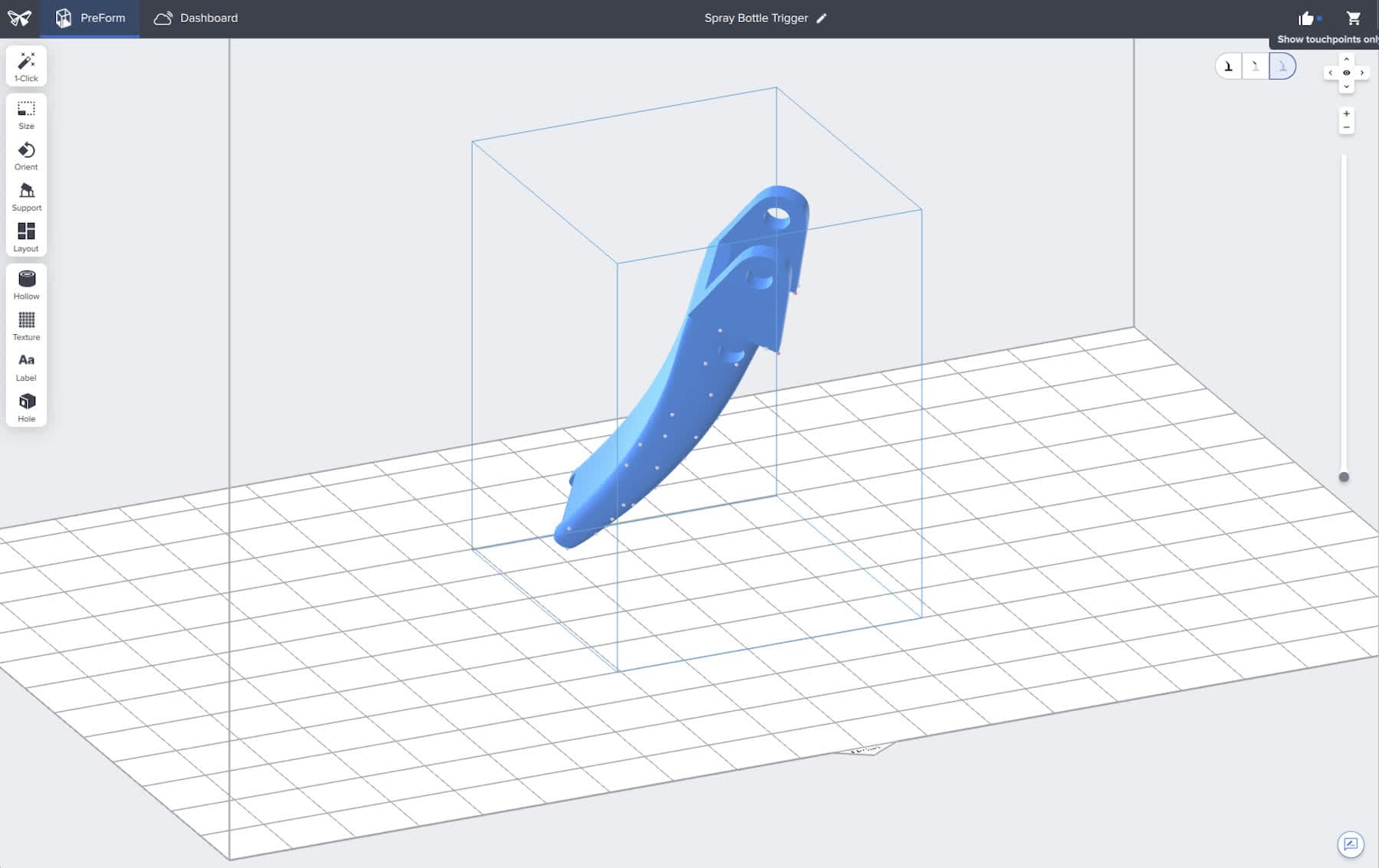Switch to the Dashboard tab
Screen dimensions: 1379x868
(x=196, y=18)
